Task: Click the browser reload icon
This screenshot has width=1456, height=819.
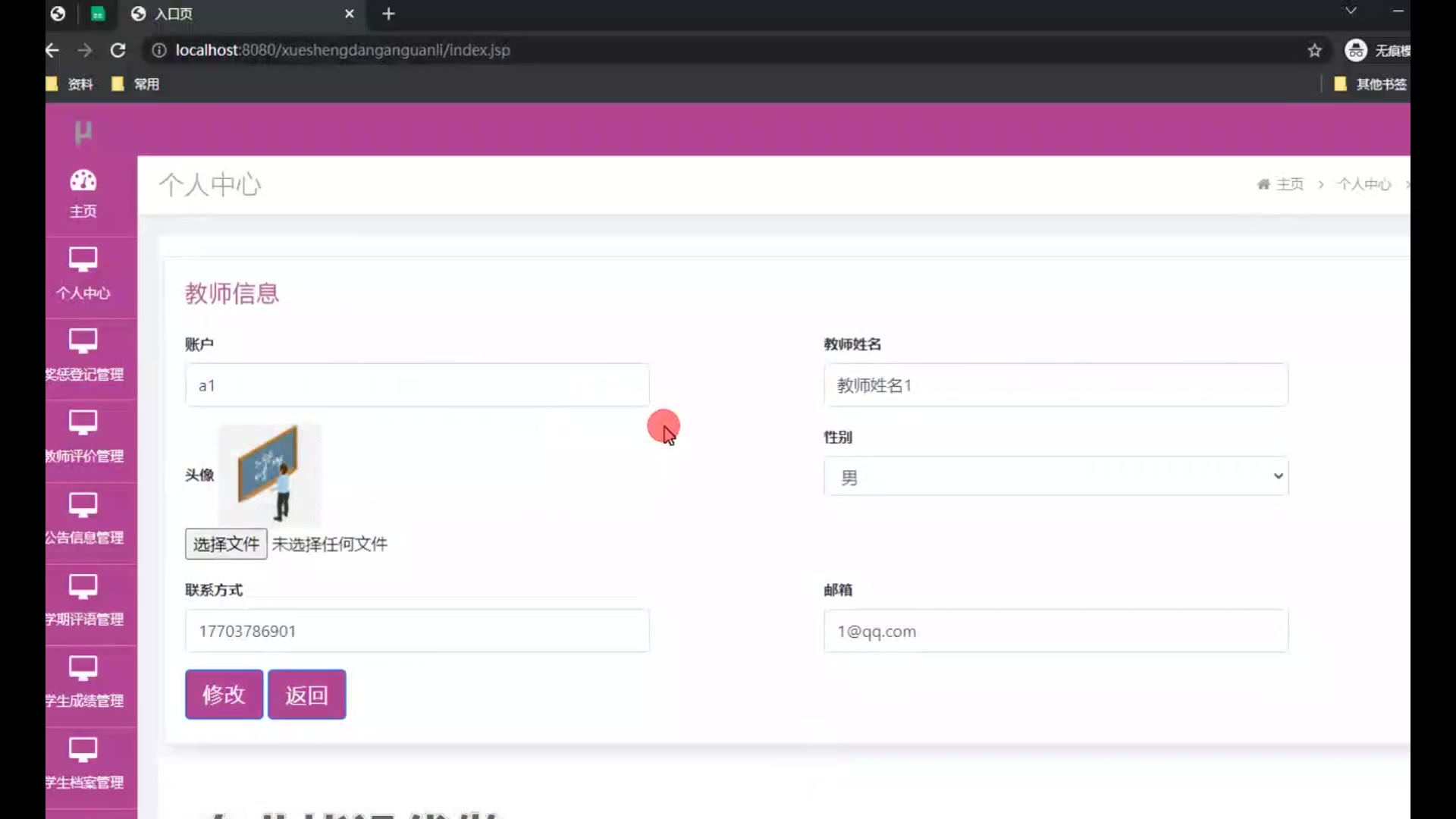Action: [x=118, y=50]
